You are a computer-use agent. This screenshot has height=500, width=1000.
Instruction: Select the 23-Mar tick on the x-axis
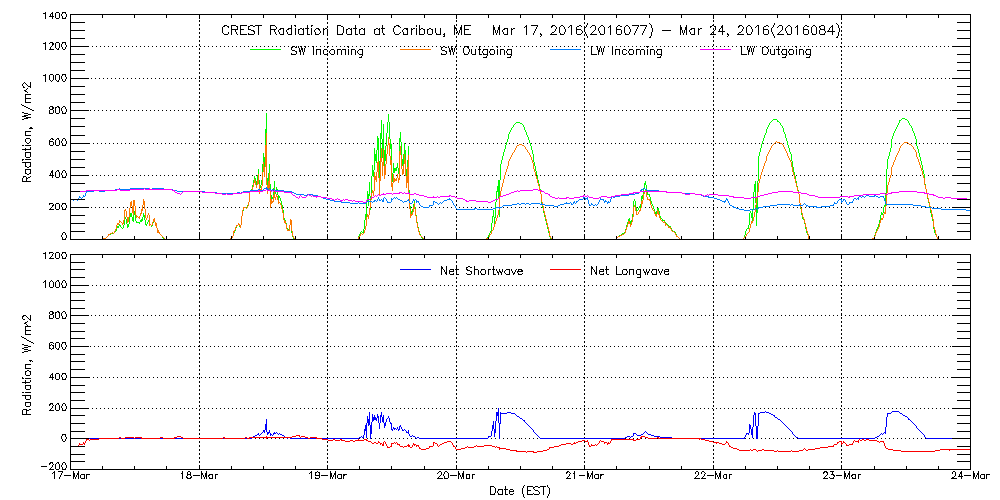click(841, 476)
